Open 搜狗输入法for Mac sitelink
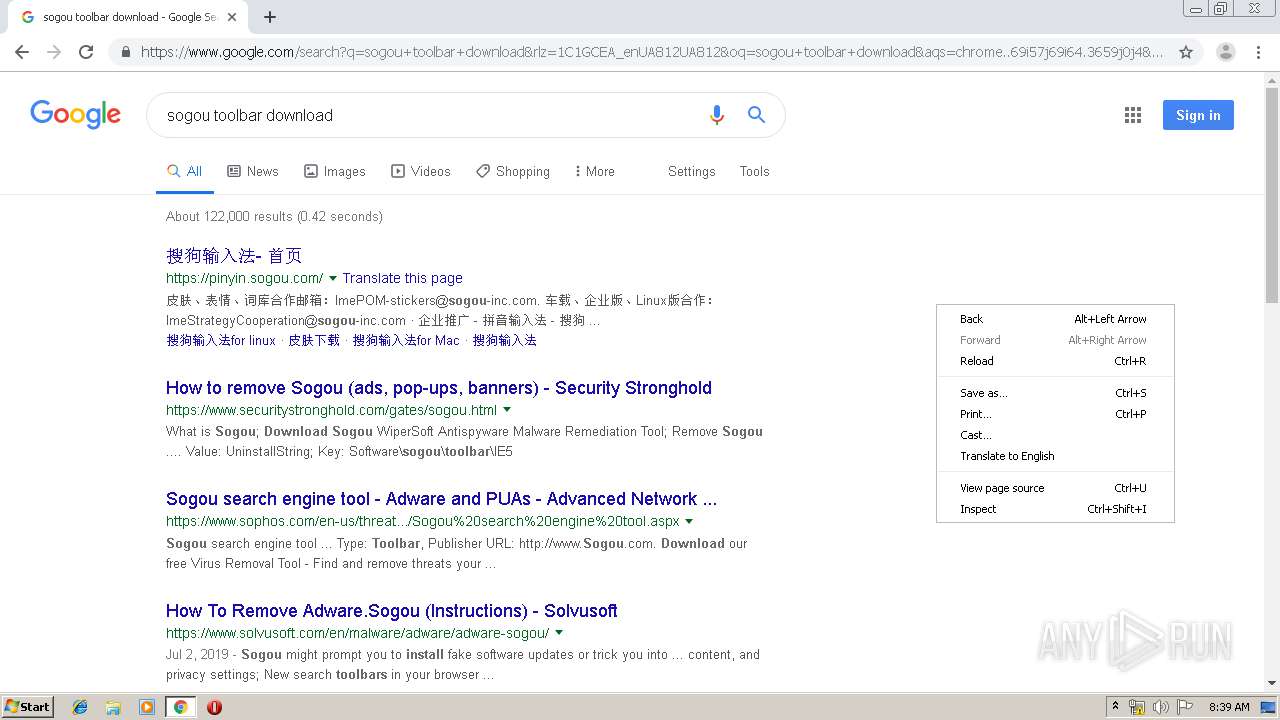This screenshot has height=720, width=1280. (406, 341)
